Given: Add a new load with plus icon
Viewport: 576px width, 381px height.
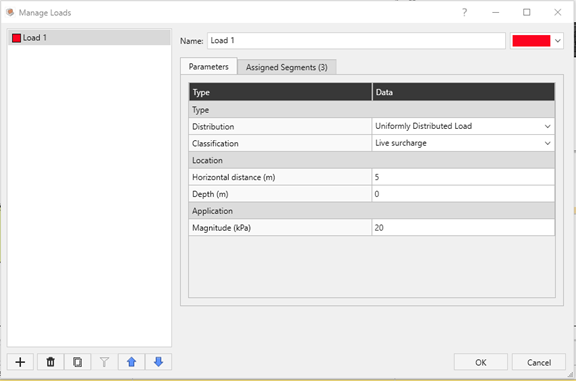Looking at the screenshot, I should click(x=20, y=362).
